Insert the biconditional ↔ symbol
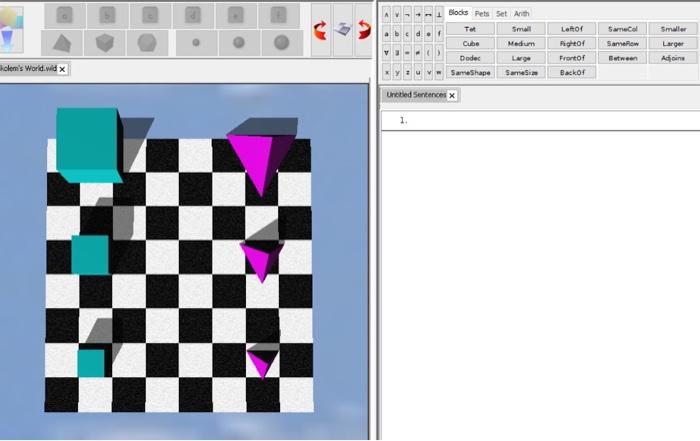This screenshot has height=441, width=700. coord(429,15)
